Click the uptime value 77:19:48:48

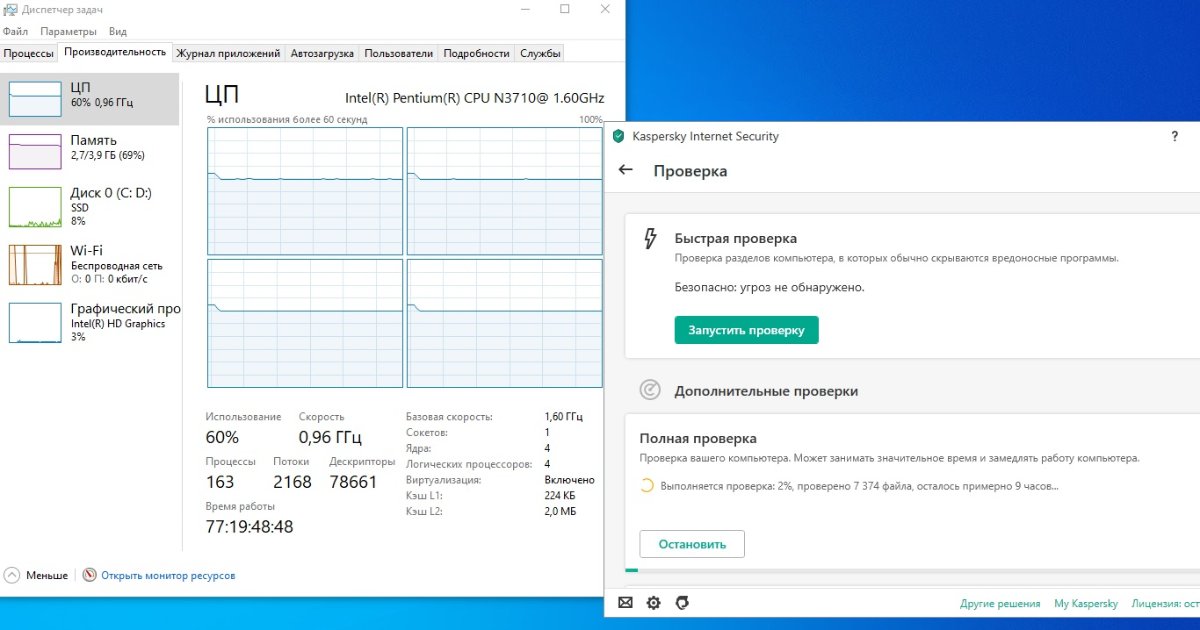(249, 526)
